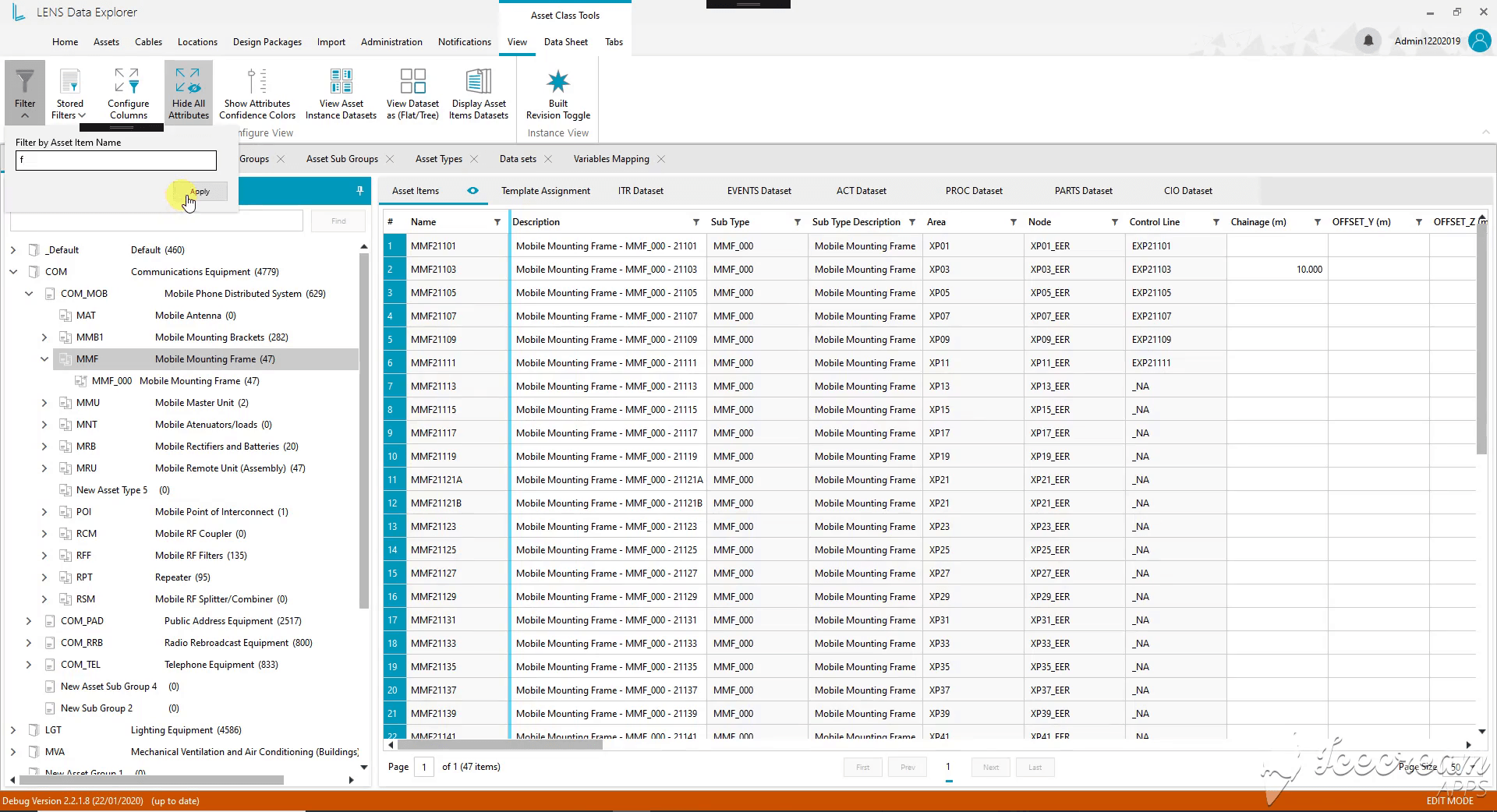Click the grid horizontal scrollbar thumb
Screen dimensions: 1497x812
coord(499,745)
